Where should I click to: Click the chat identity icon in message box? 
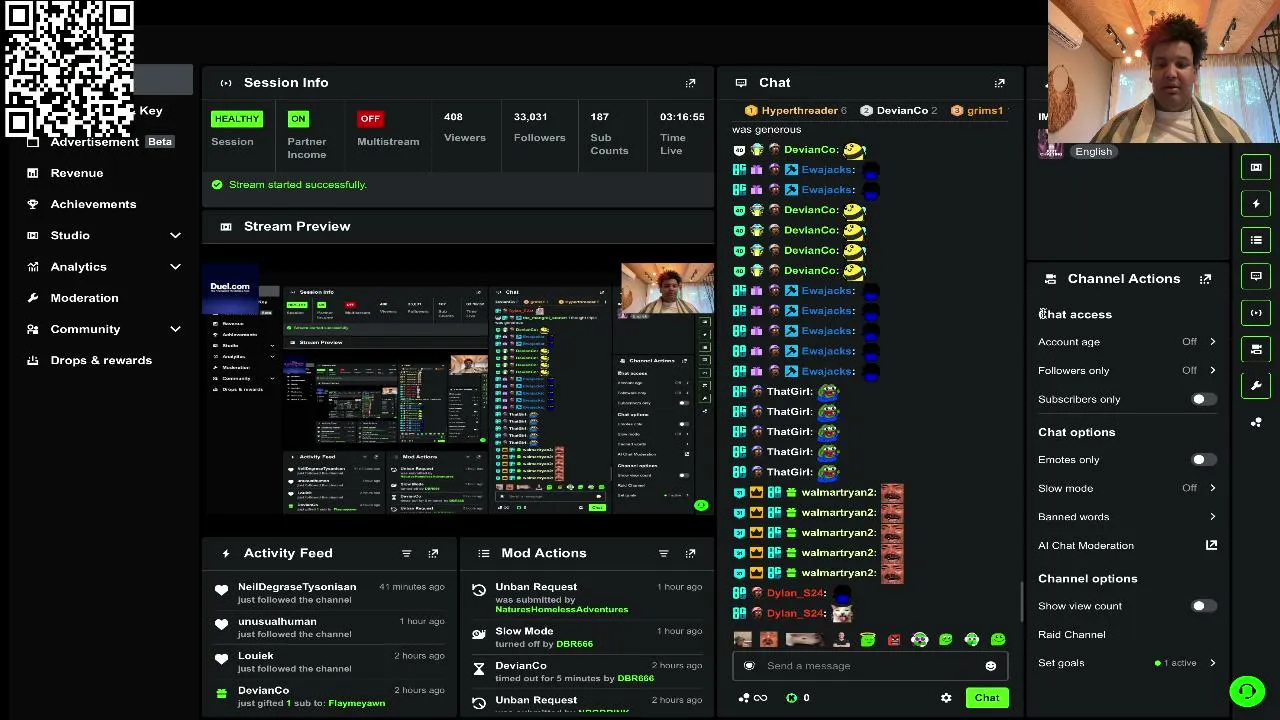tap(749, 666)
